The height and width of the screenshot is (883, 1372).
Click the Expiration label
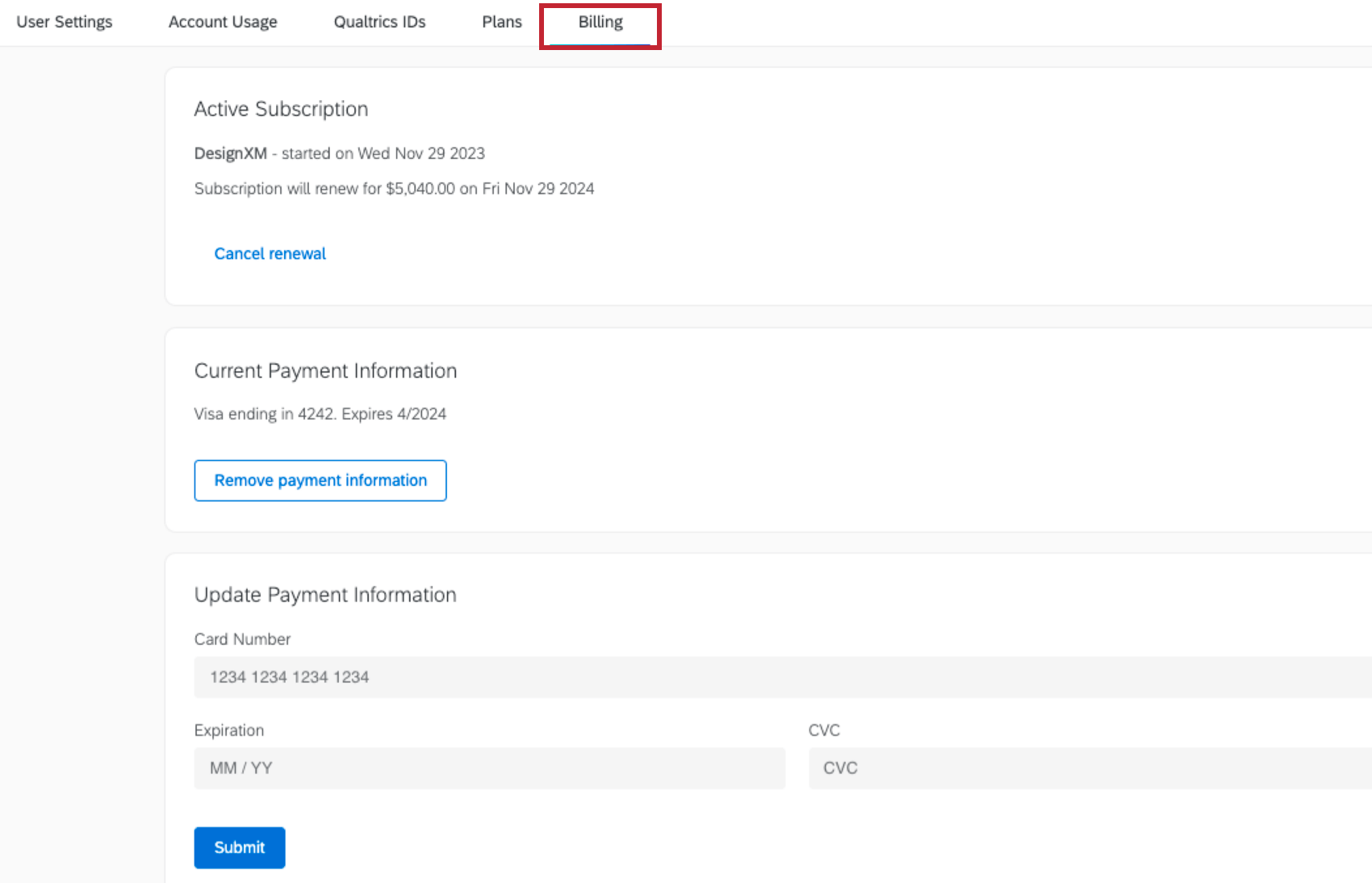click(x=229, y=730)
